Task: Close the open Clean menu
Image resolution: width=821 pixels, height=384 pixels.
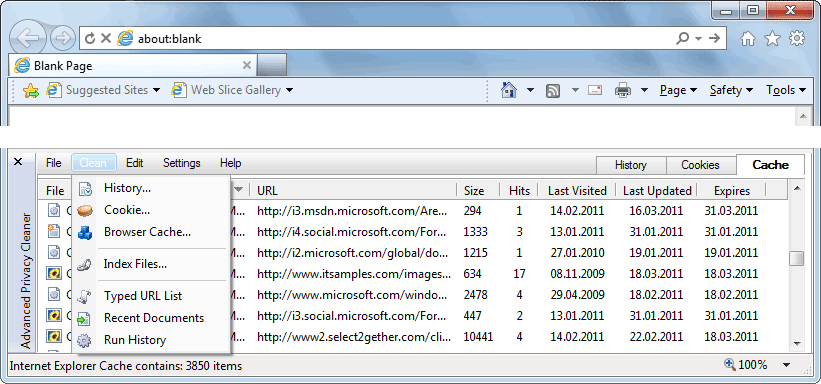Action: click(x=94, y=163)
